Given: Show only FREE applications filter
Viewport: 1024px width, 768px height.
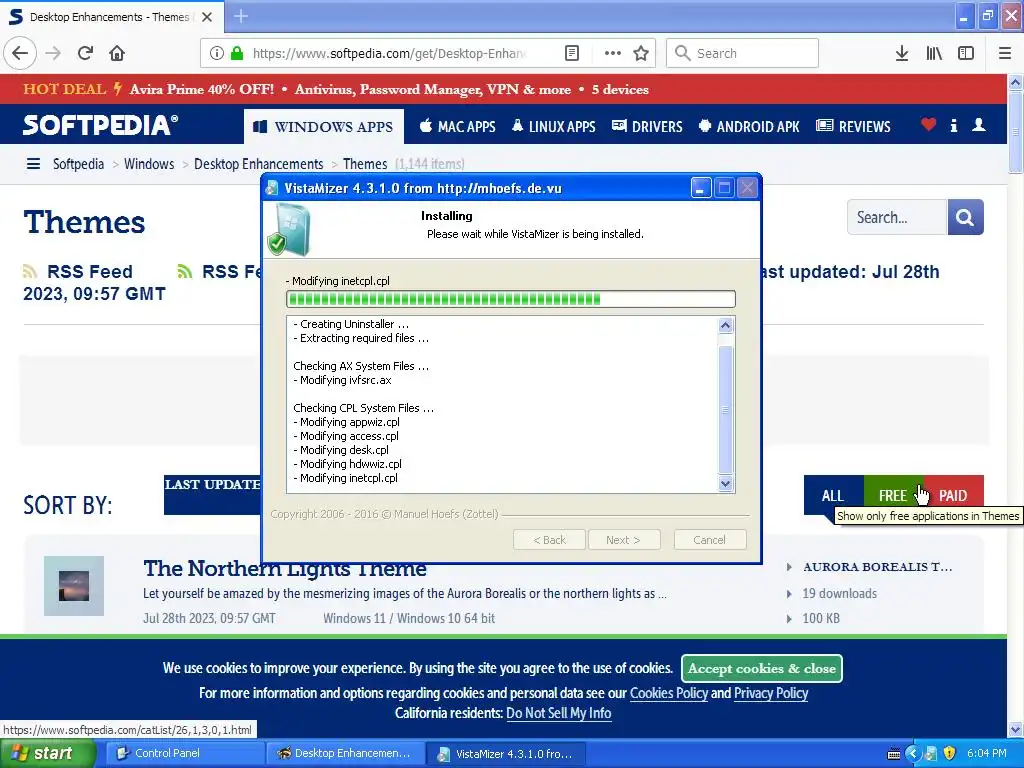Looking at the screenshot, I should pos(893,496).
